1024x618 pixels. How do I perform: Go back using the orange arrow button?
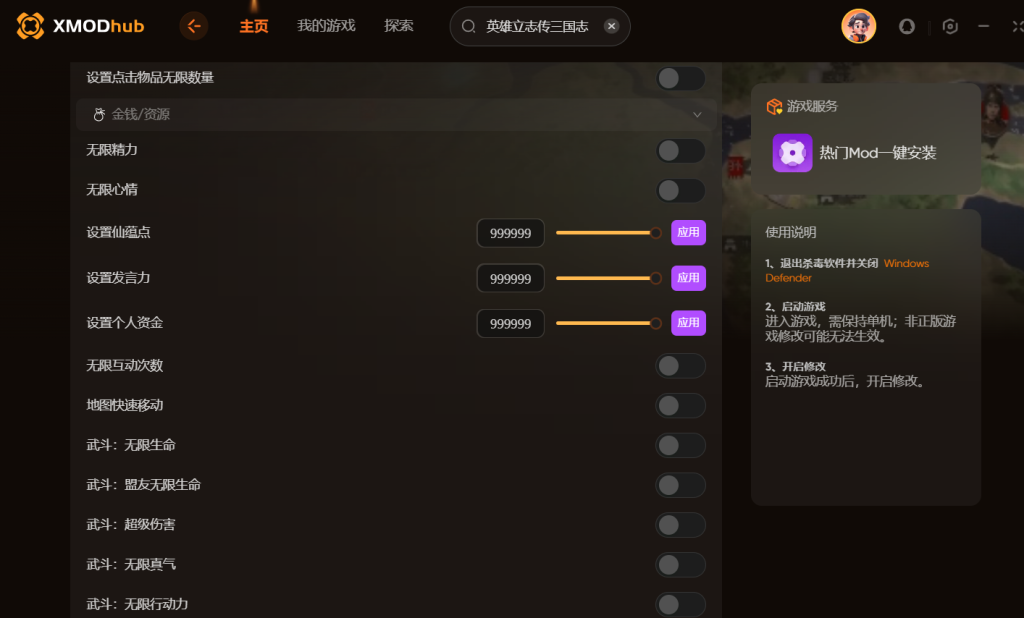coord(194,26)
